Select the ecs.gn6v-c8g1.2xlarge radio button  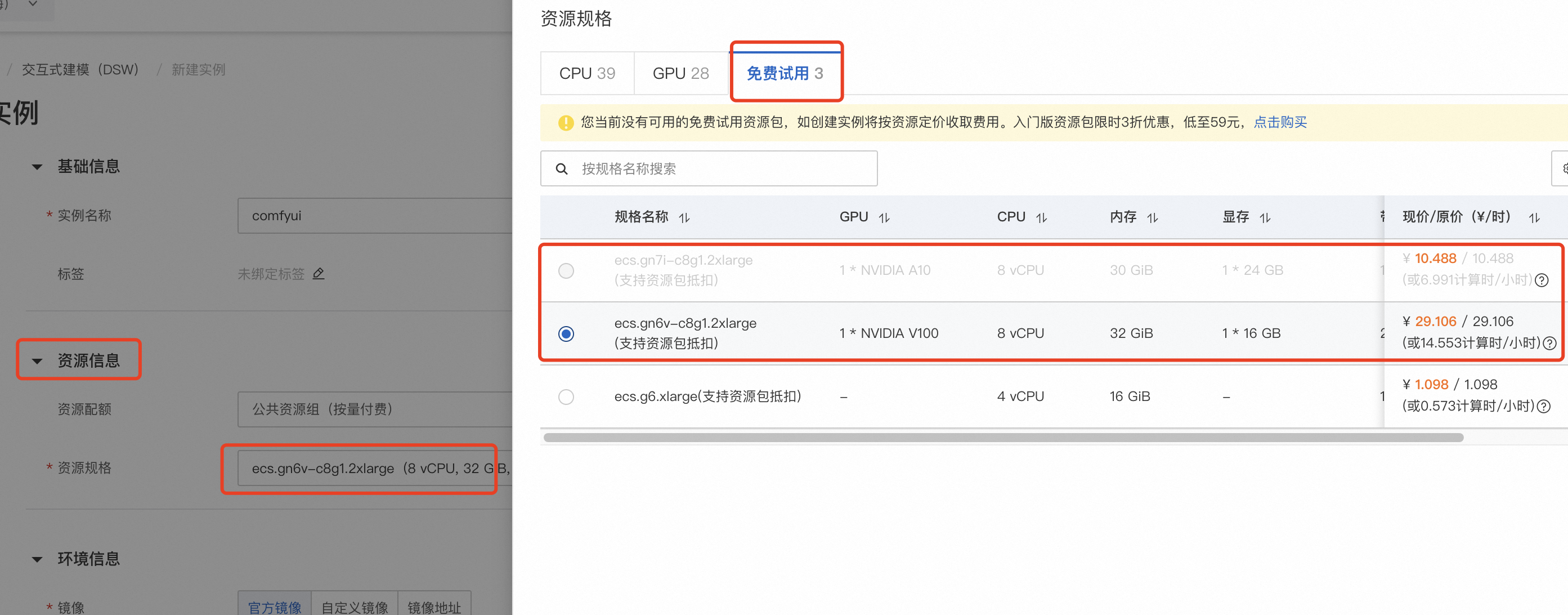[566, 333]
